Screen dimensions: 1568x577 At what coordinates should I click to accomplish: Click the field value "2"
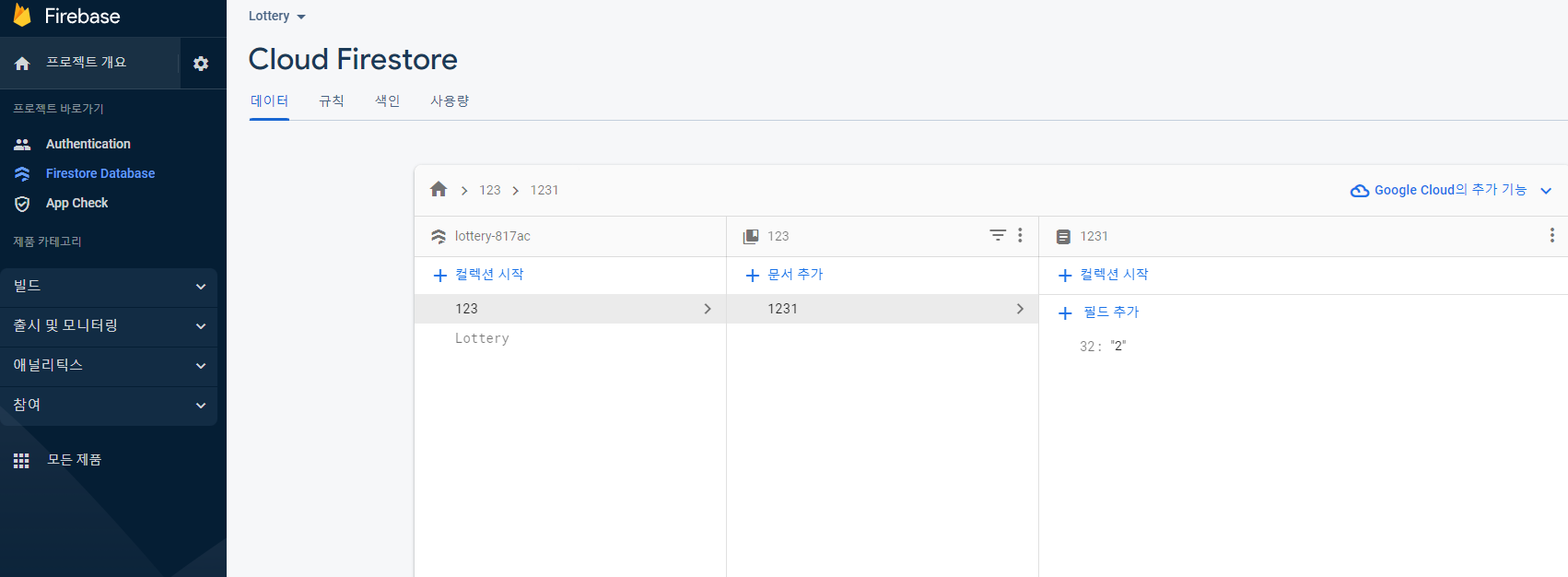[1118, 347]
